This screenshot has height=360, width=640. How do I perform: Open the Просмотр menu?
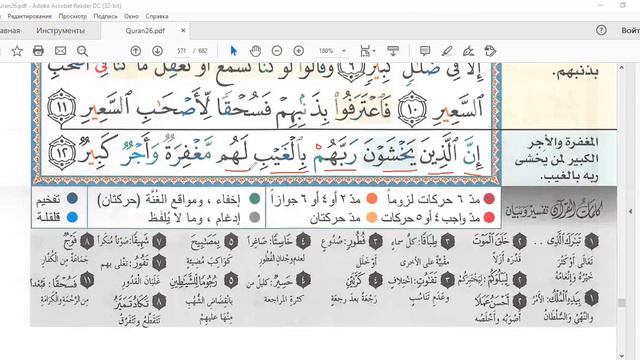point(73,16)
